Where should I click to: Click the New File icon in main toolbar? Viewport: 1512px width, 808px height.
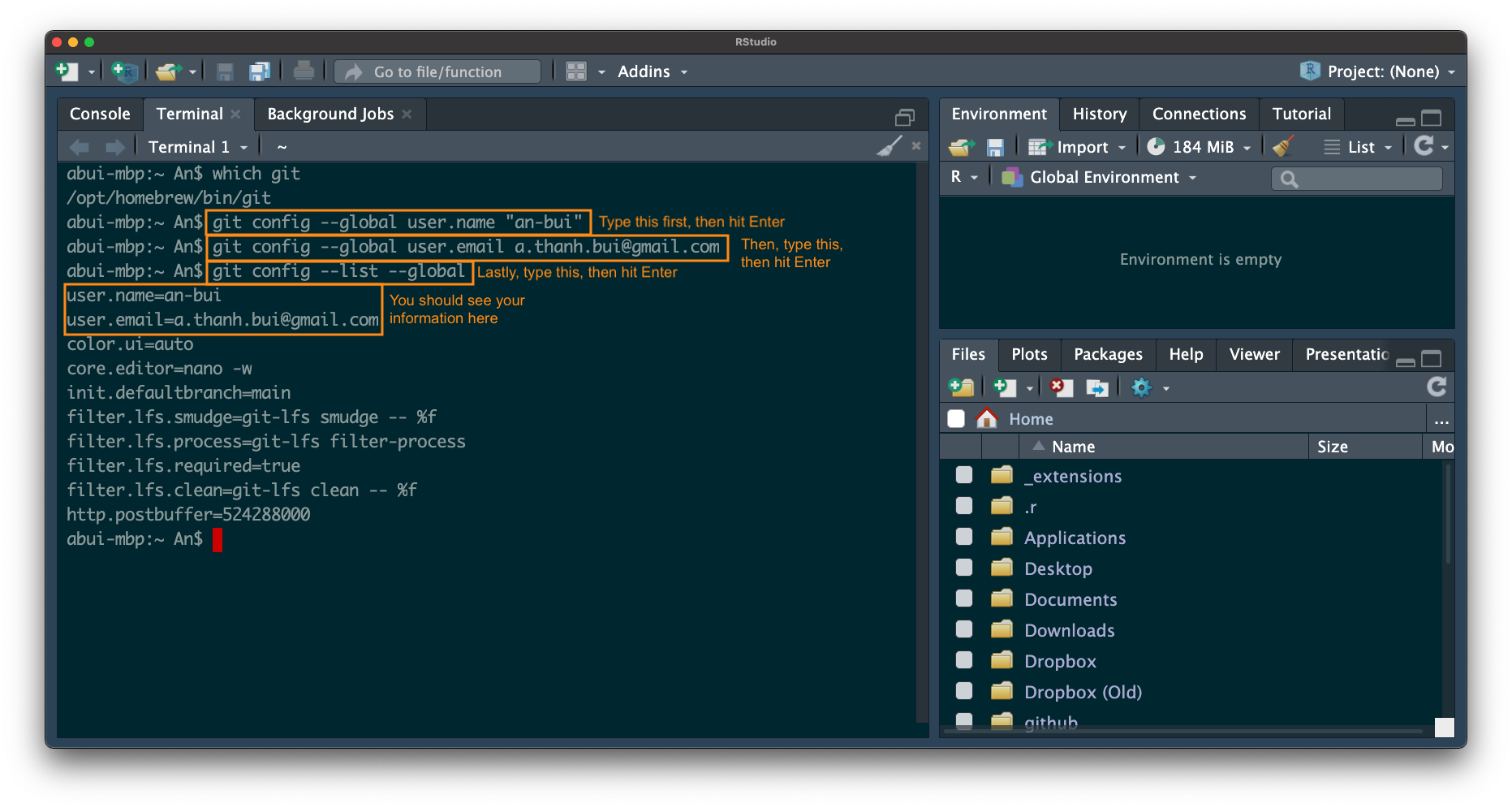pos(67,71)
